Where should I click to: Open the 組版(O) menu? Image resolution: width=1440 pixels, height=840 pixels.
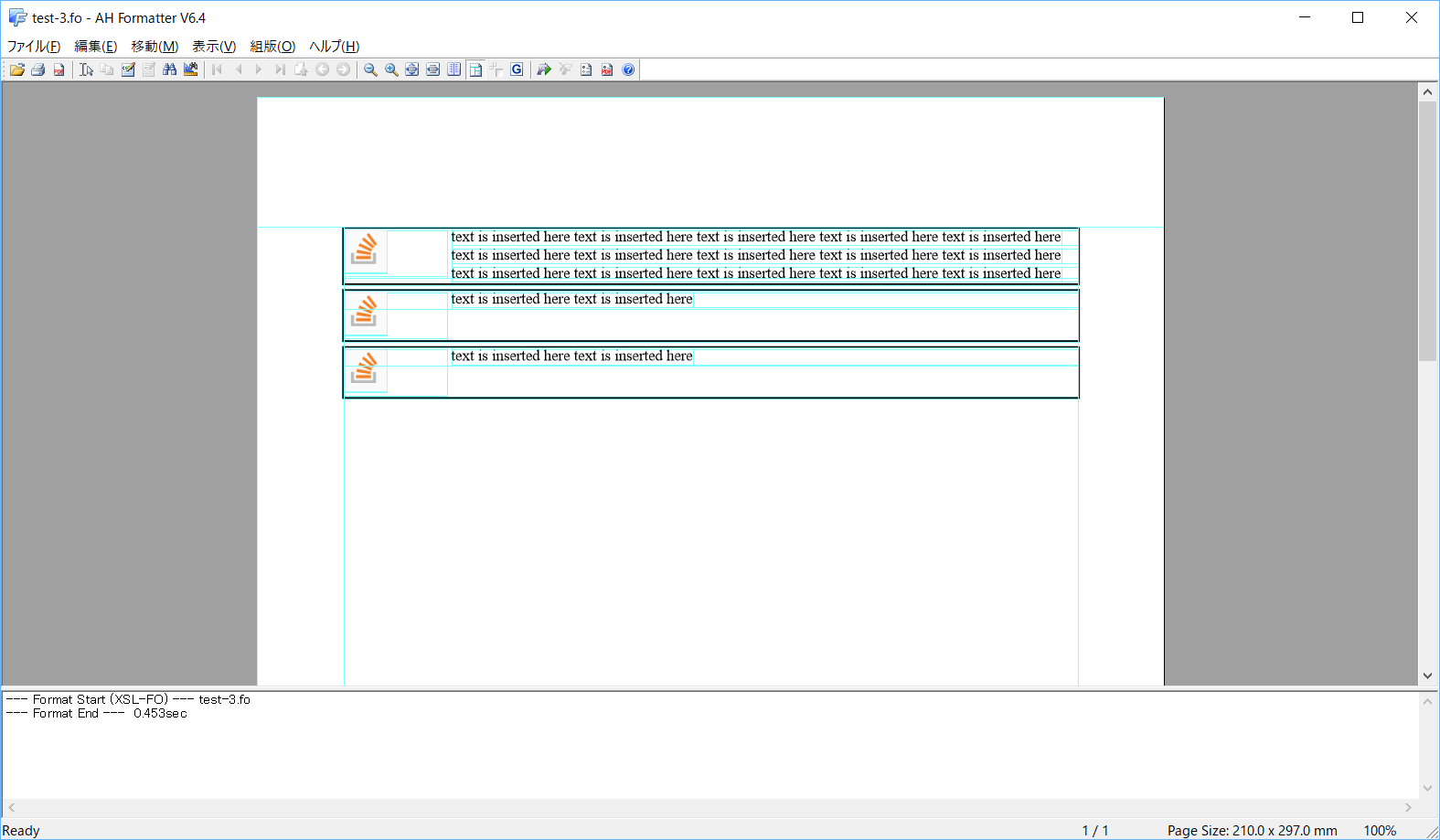point(272,47)
